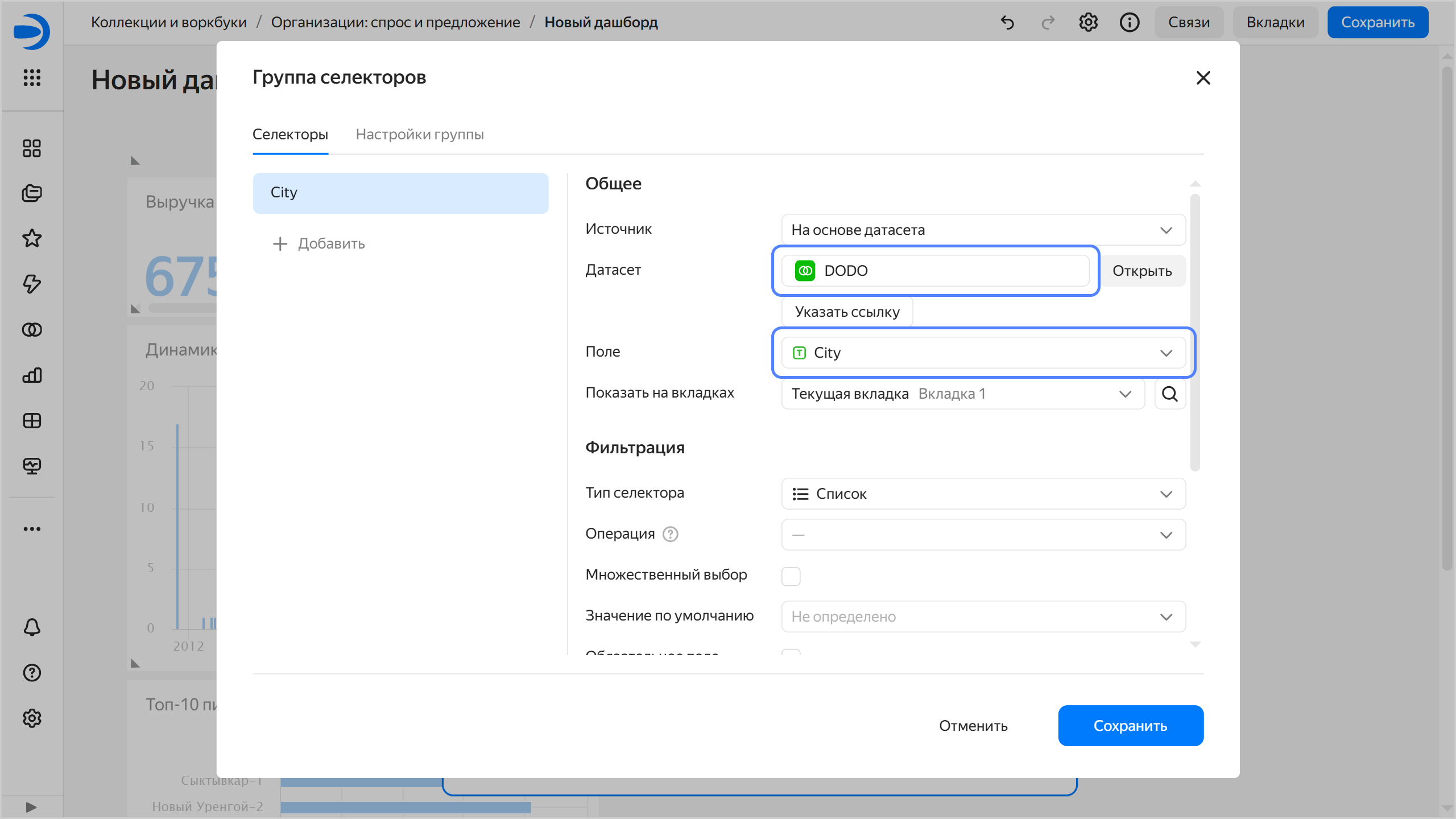Click the Открыть dataset button
The width and height of the screenshot is (1456, 819).
[1141, 271]
